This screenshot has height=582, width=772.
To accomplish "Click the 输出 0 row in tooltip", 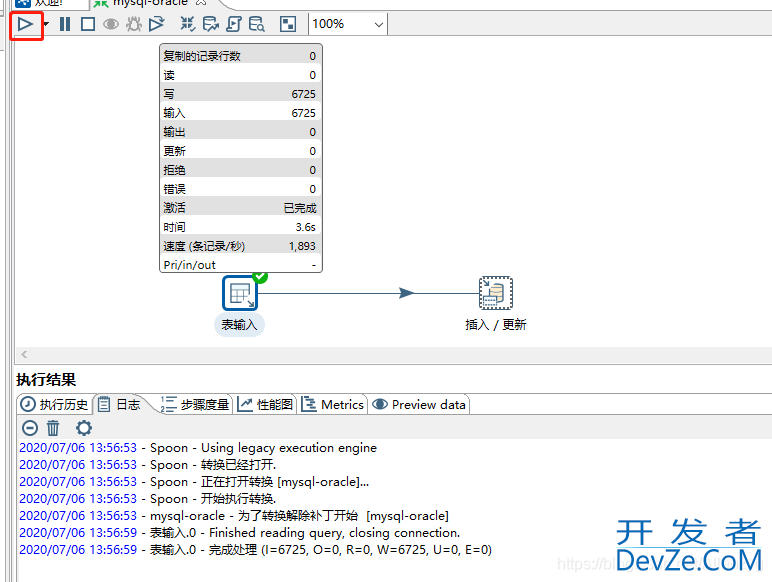I will click(x=240, y=131).
